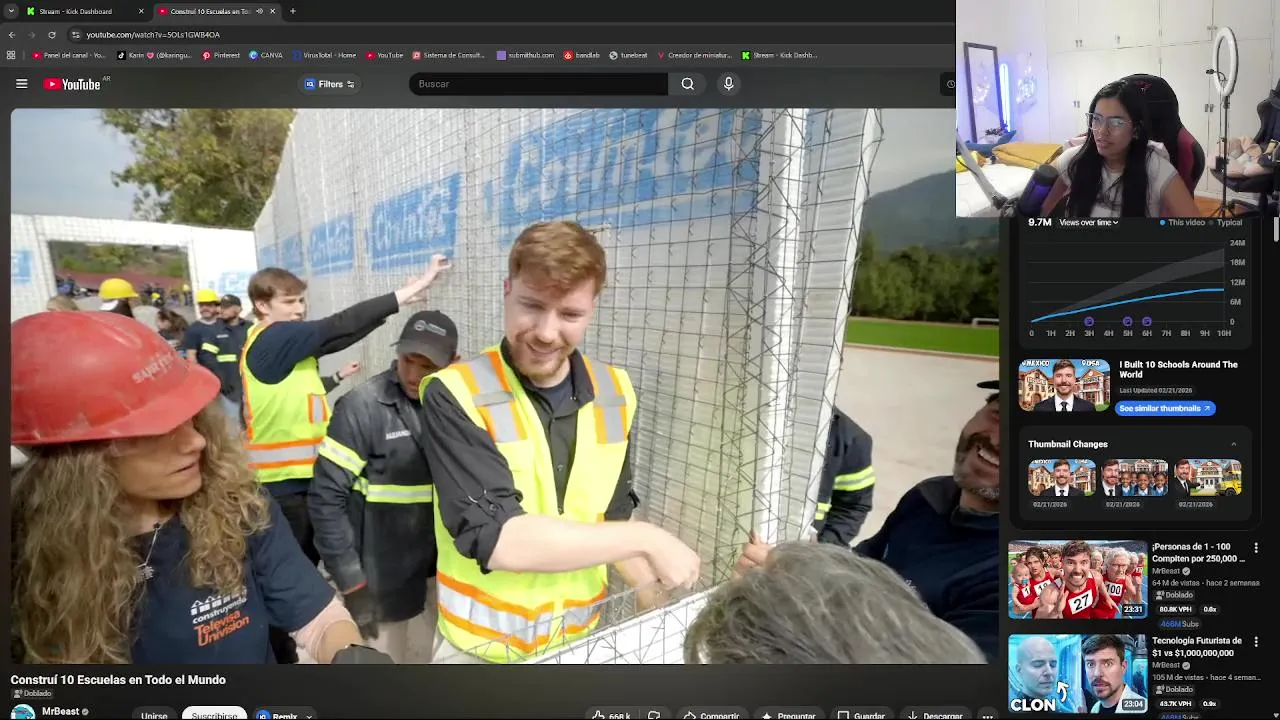The width and height of the screenshot is (1280, 720).
Task: Click the dislike thumbs-down button
Action: [x=654, y=716]
